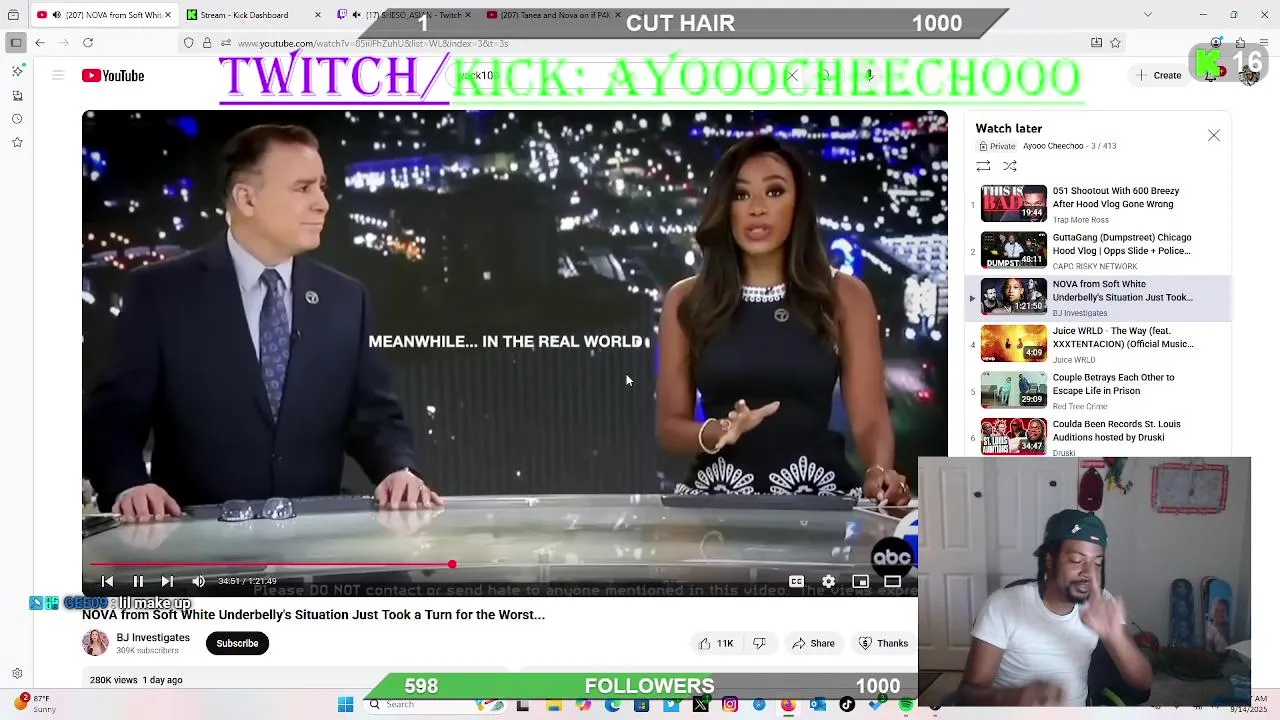Skip to next video in the player

point(167,581)
